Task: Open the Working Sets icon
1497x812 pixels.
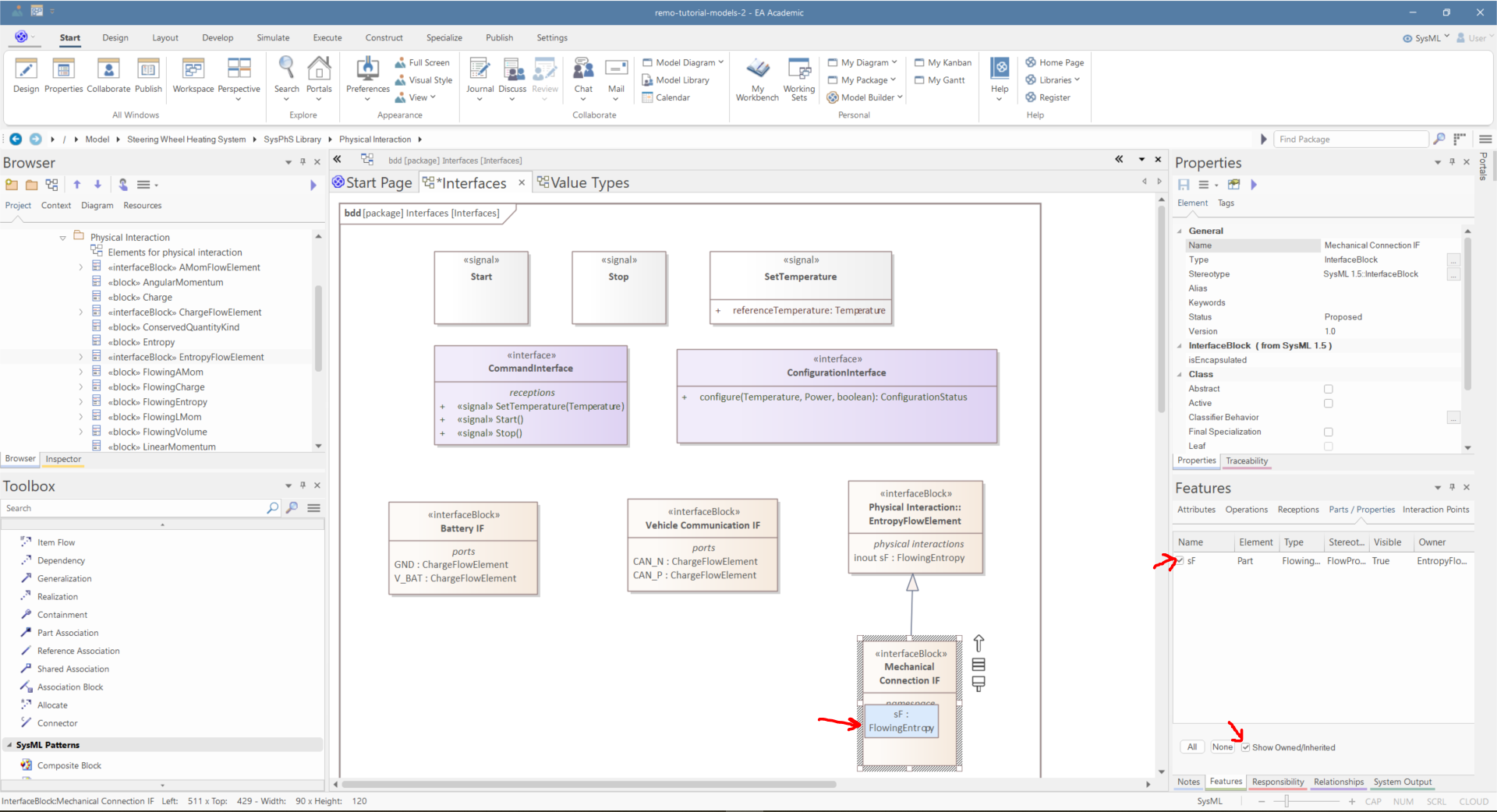Action: (x=799, y=70)
